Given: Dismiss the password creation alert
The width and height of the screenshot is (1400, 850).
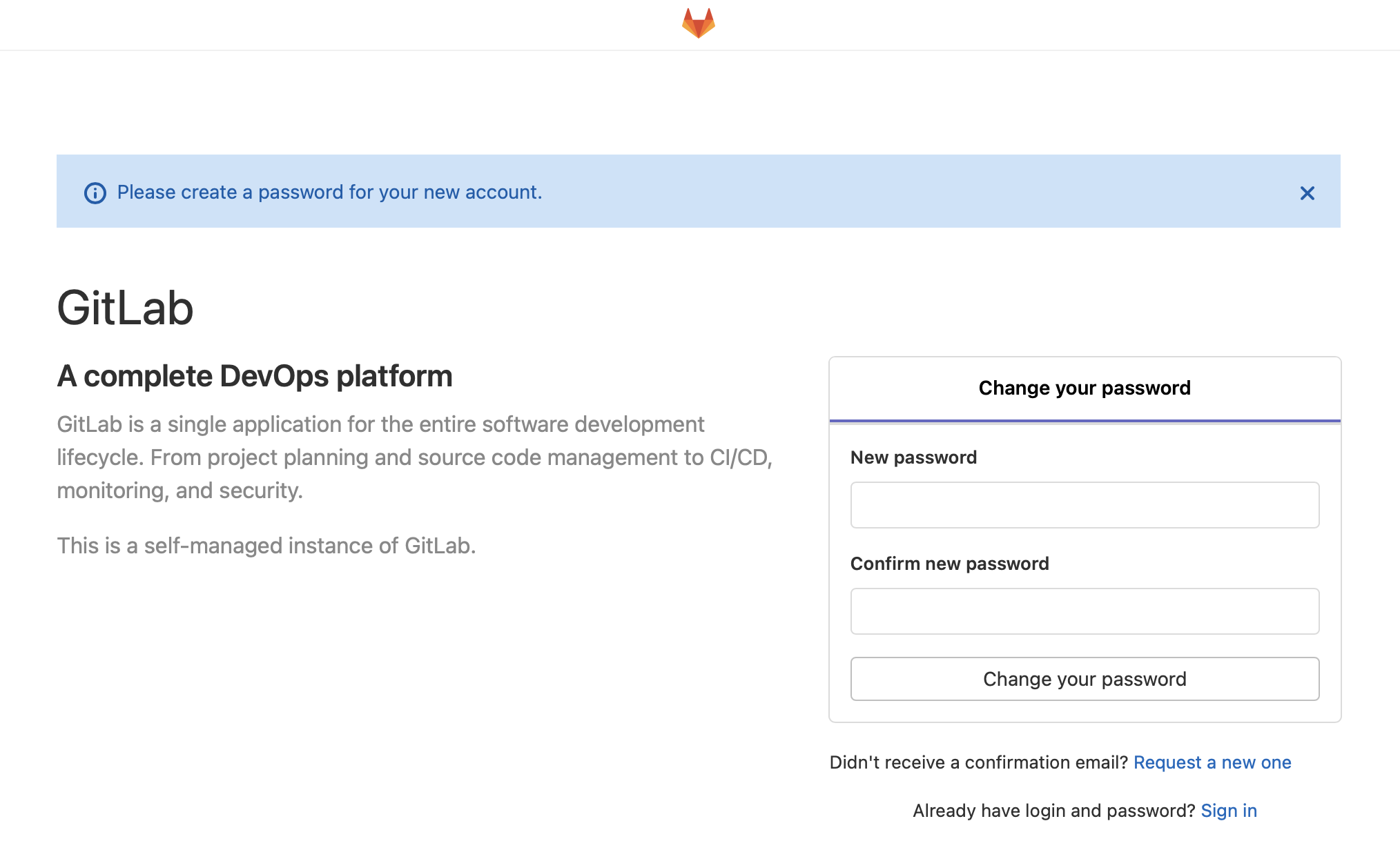Looking at the screenshot, I should click(1307, 193).
